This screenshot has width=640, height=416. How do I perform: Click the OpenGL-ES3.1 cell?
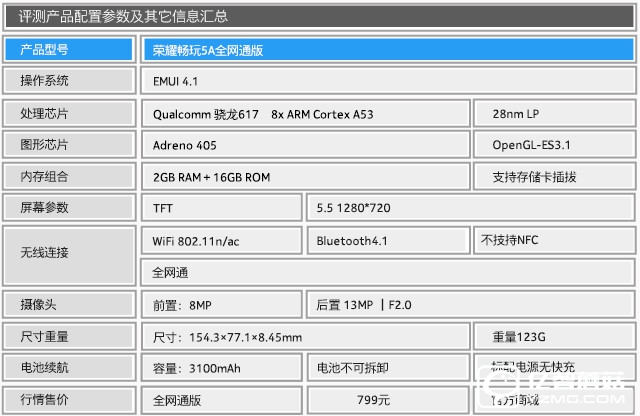[x=554, y=145]
